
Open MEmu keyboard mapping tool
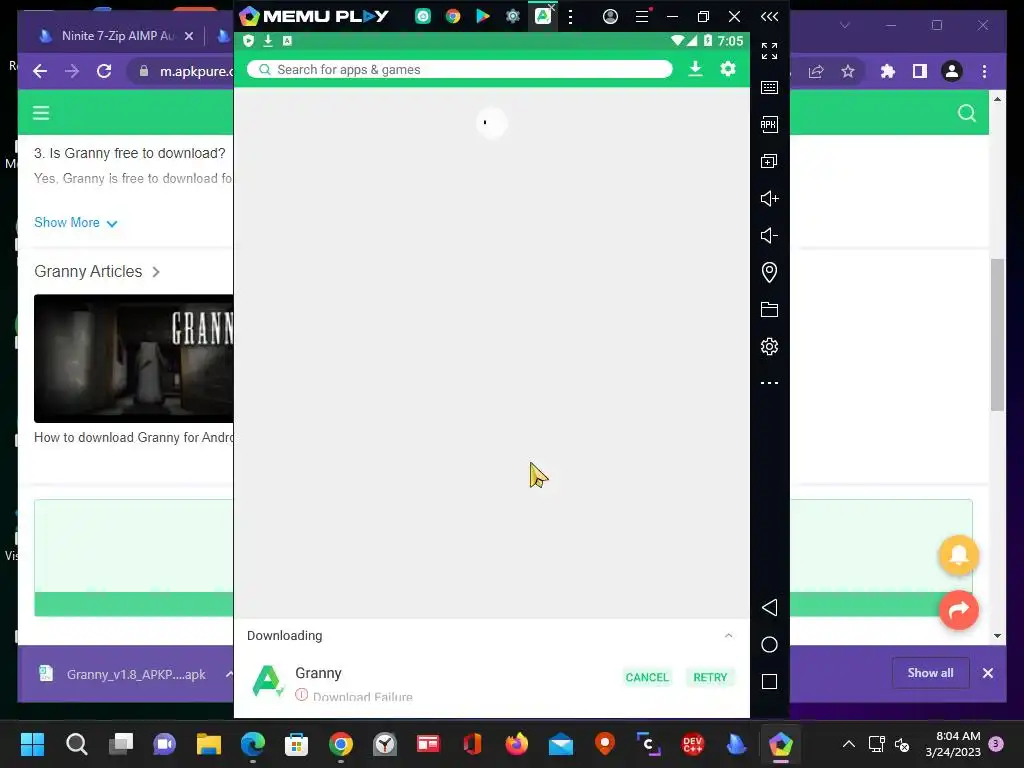click(x=769, y=88)
